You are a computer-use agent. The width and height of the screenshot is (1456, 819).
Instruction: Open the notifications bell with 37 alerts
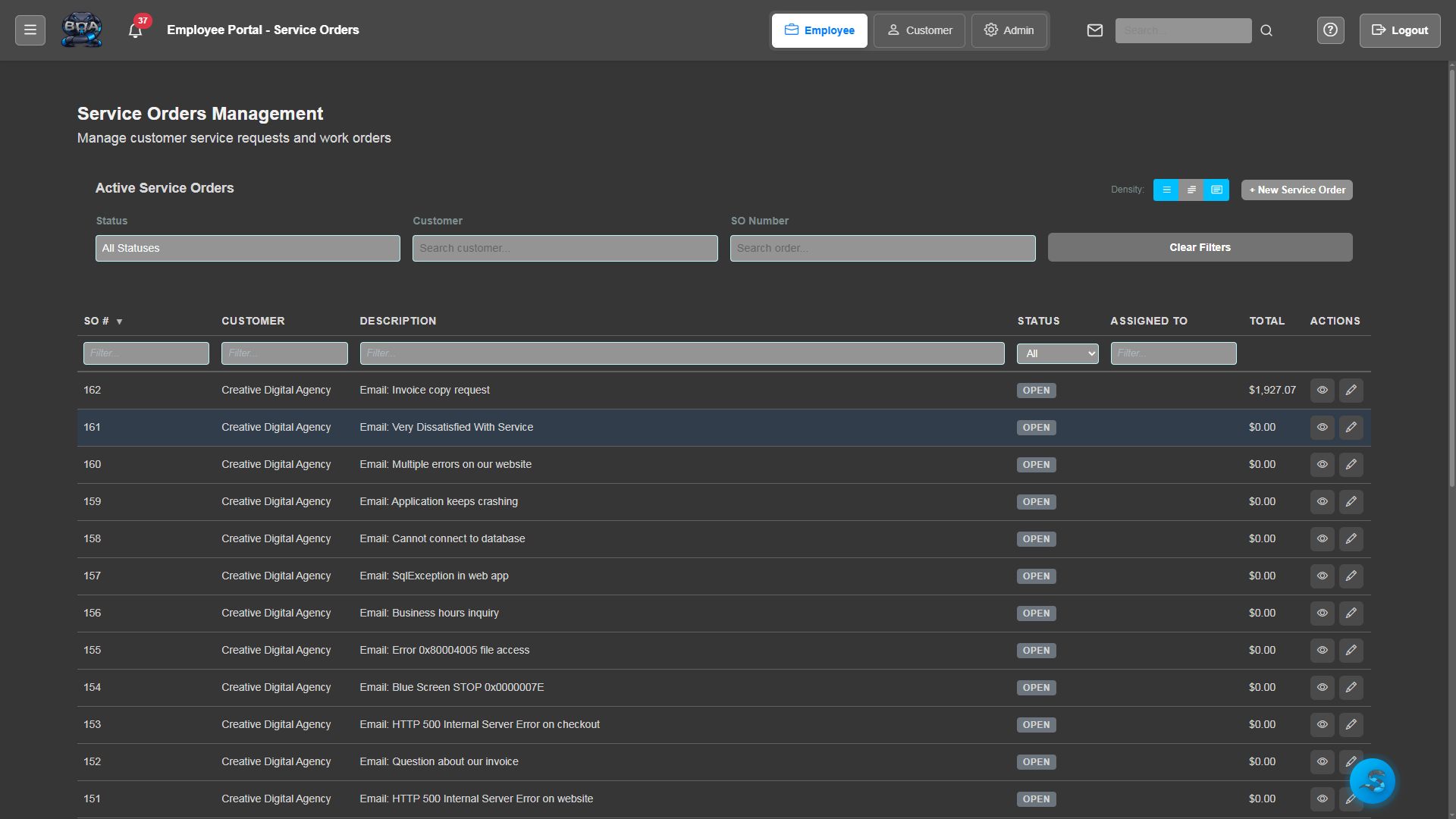(136, 31)
